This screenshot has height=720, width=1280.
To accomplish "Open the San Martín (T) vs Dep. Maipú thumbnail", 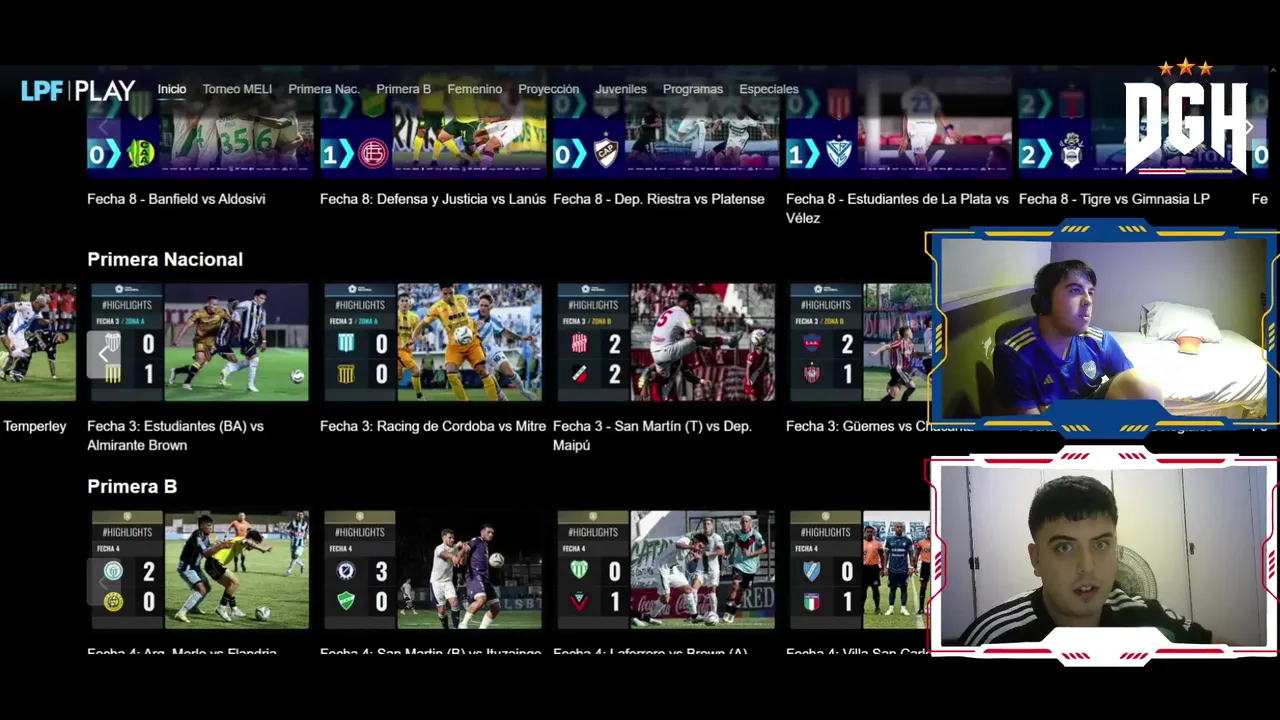I will pos(666,342).
